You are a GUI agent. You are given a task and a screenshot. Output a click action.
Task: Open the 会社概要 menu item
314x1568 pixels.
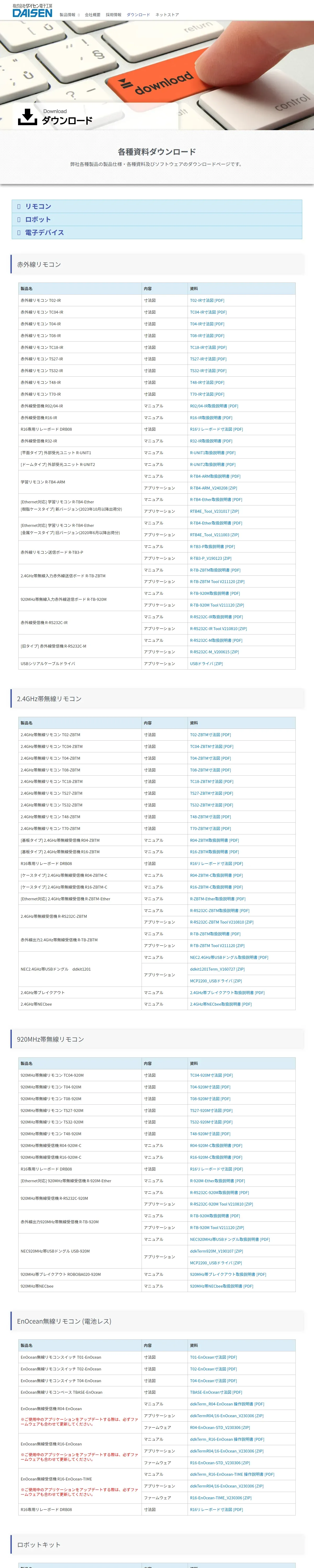pos(93,15)
